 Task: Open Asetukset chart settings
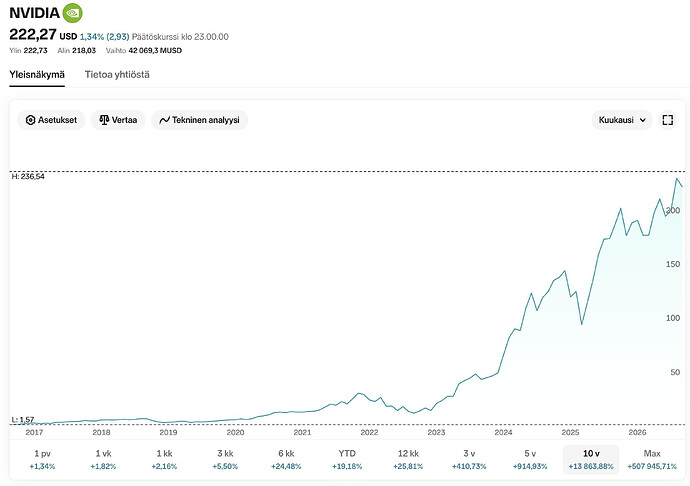pyautogui.click(x=51, y=120)
